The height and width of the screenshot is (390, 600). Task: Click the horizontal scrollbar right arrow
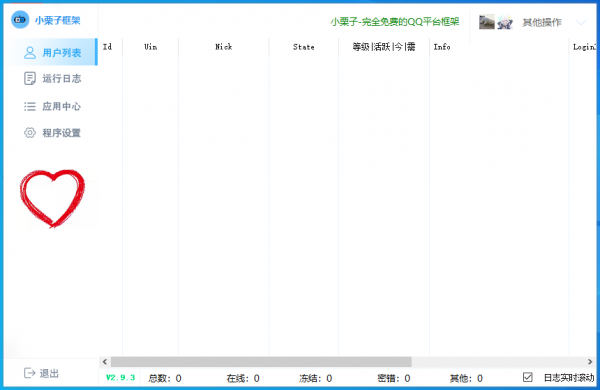coord(590,362)
